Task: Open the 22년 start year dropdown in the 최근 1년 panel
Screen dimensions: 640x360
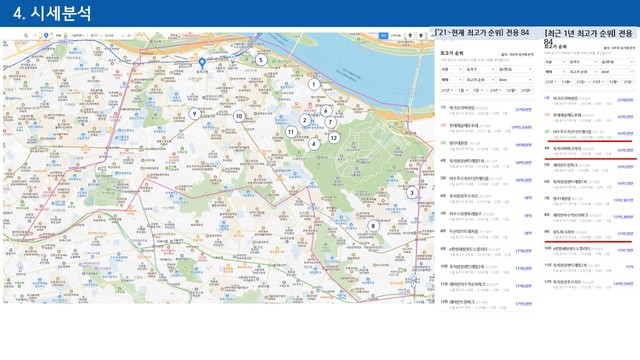Action: click(x=551, y=82)
